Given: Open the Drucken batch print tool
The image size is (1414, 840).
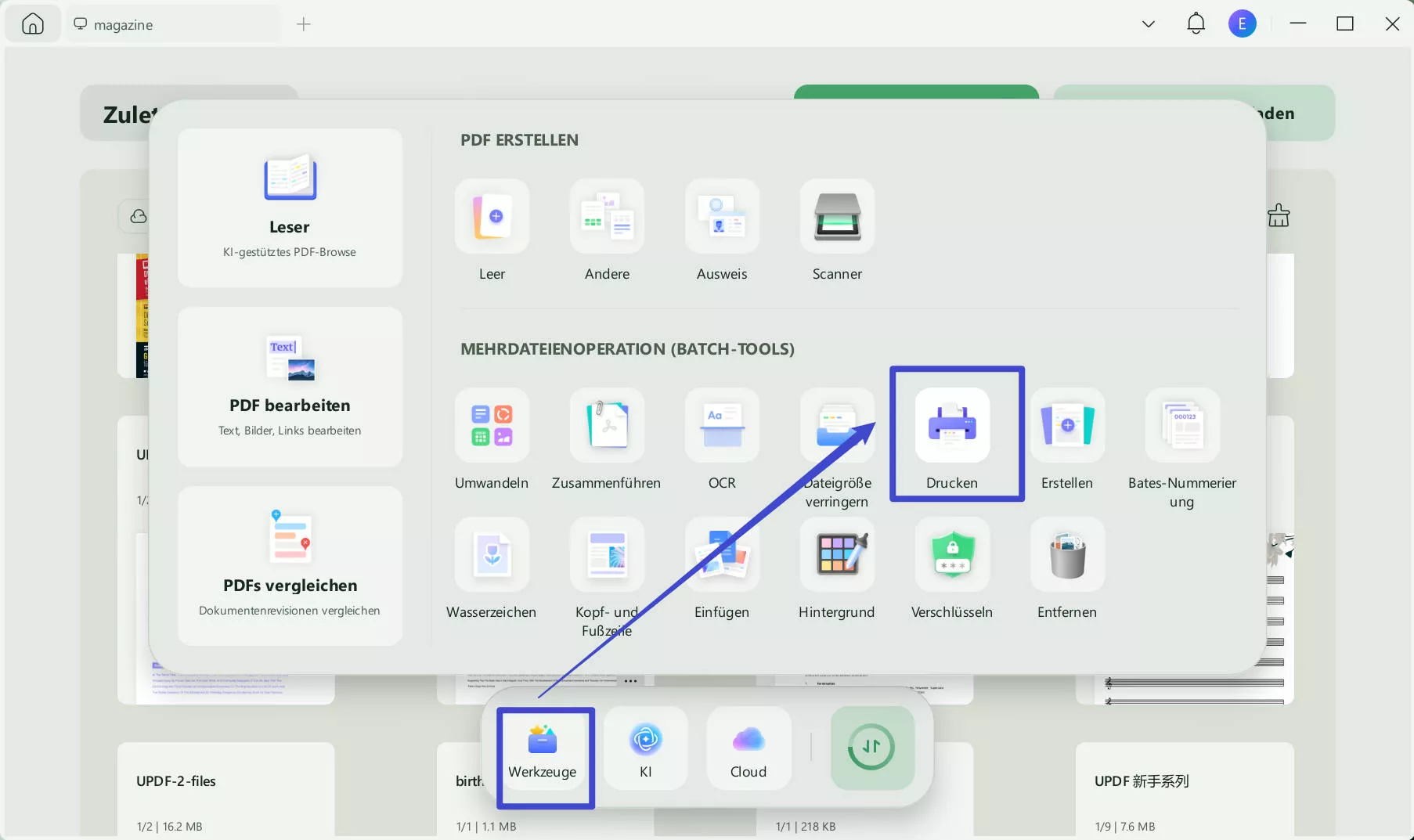Looking at the screenshot, I should tap(952, 425).
